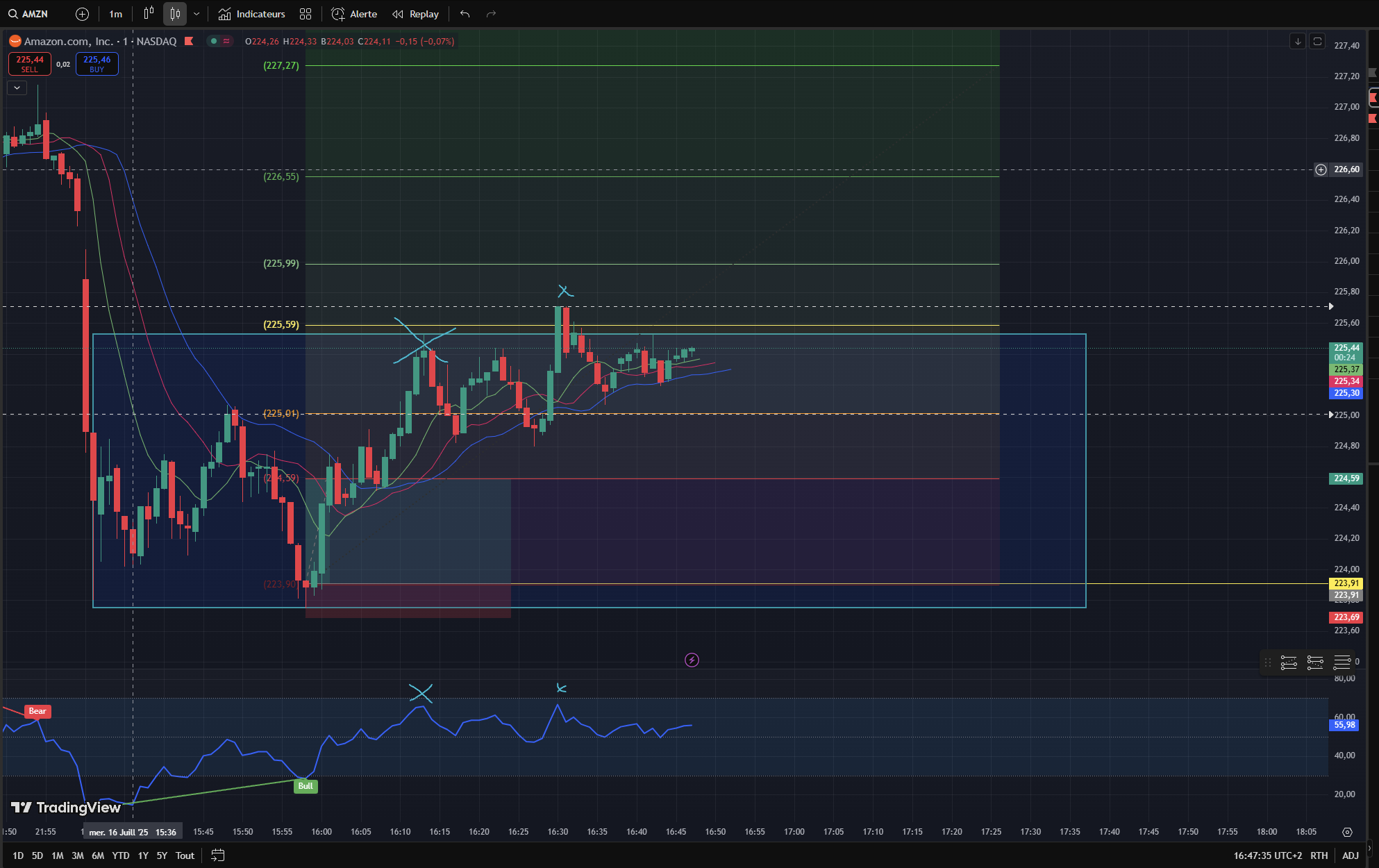1379x868 pixels.
Task: Create an alert with Alerte button
Action: coord(354,14)
